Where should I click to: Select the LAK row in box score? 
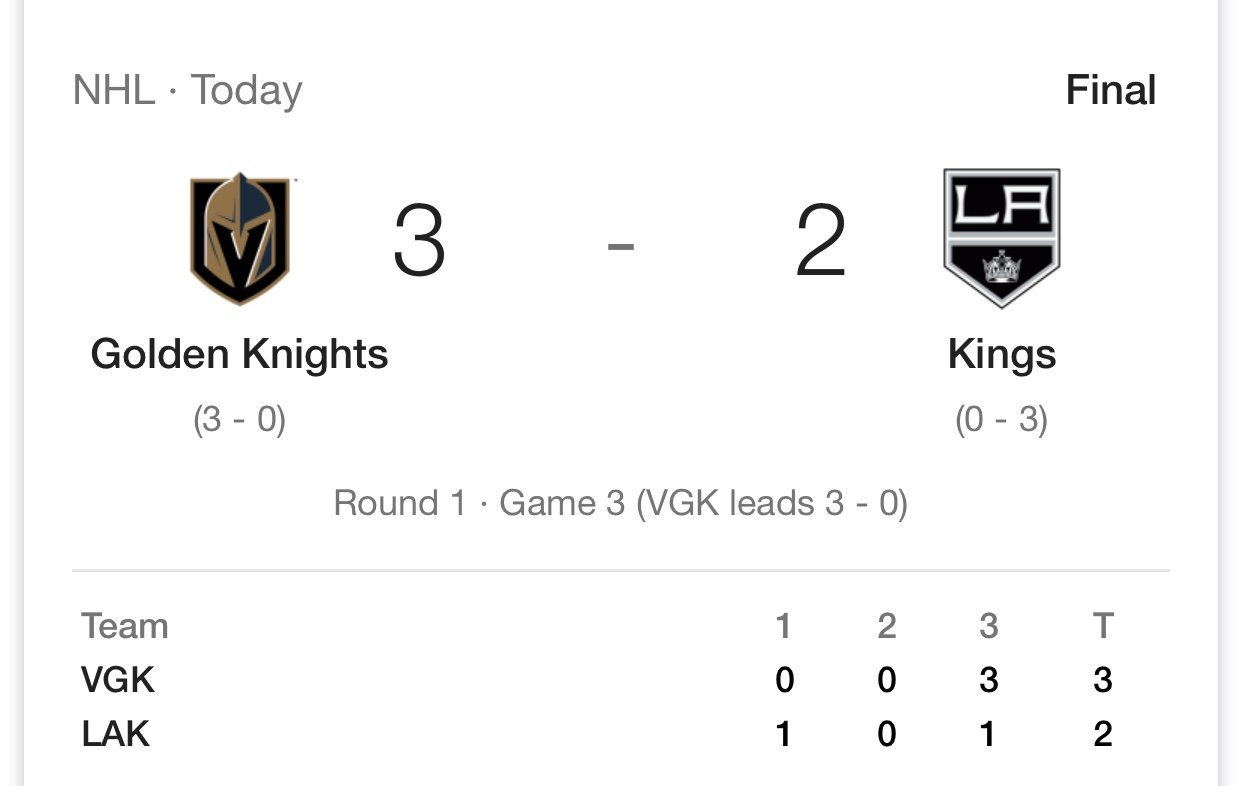(620, 734)
